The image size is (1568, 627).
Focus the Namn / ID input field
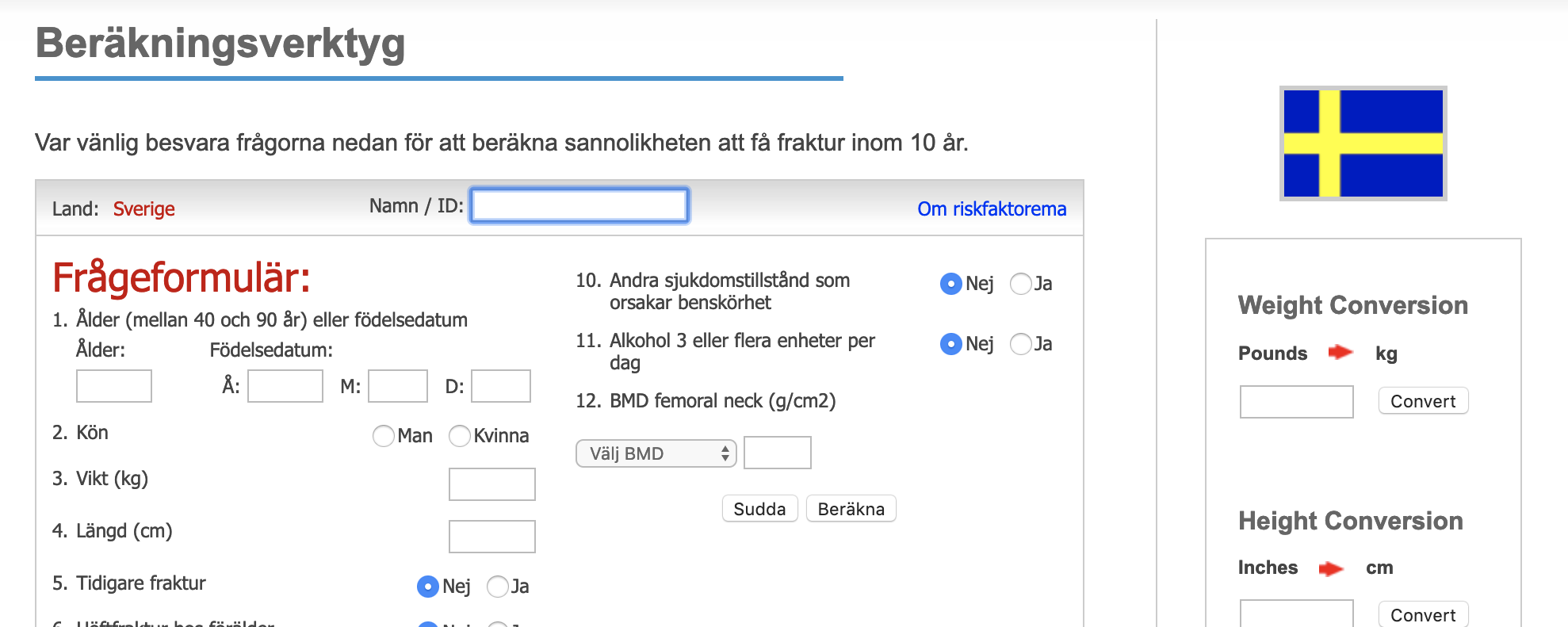pyautogui.click(x=579, y=206)
